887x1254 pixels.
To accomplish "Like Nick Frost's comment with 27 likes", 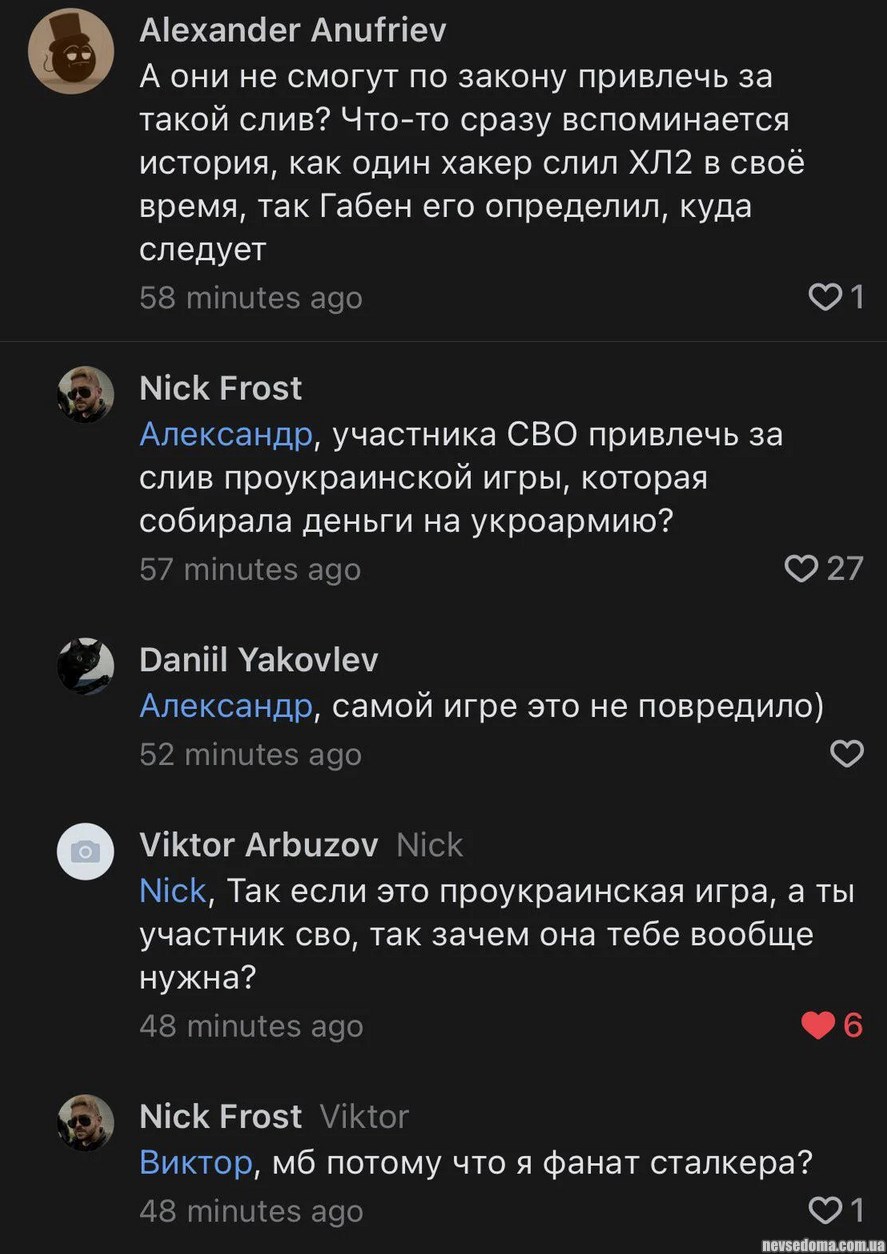I will 801,568.
